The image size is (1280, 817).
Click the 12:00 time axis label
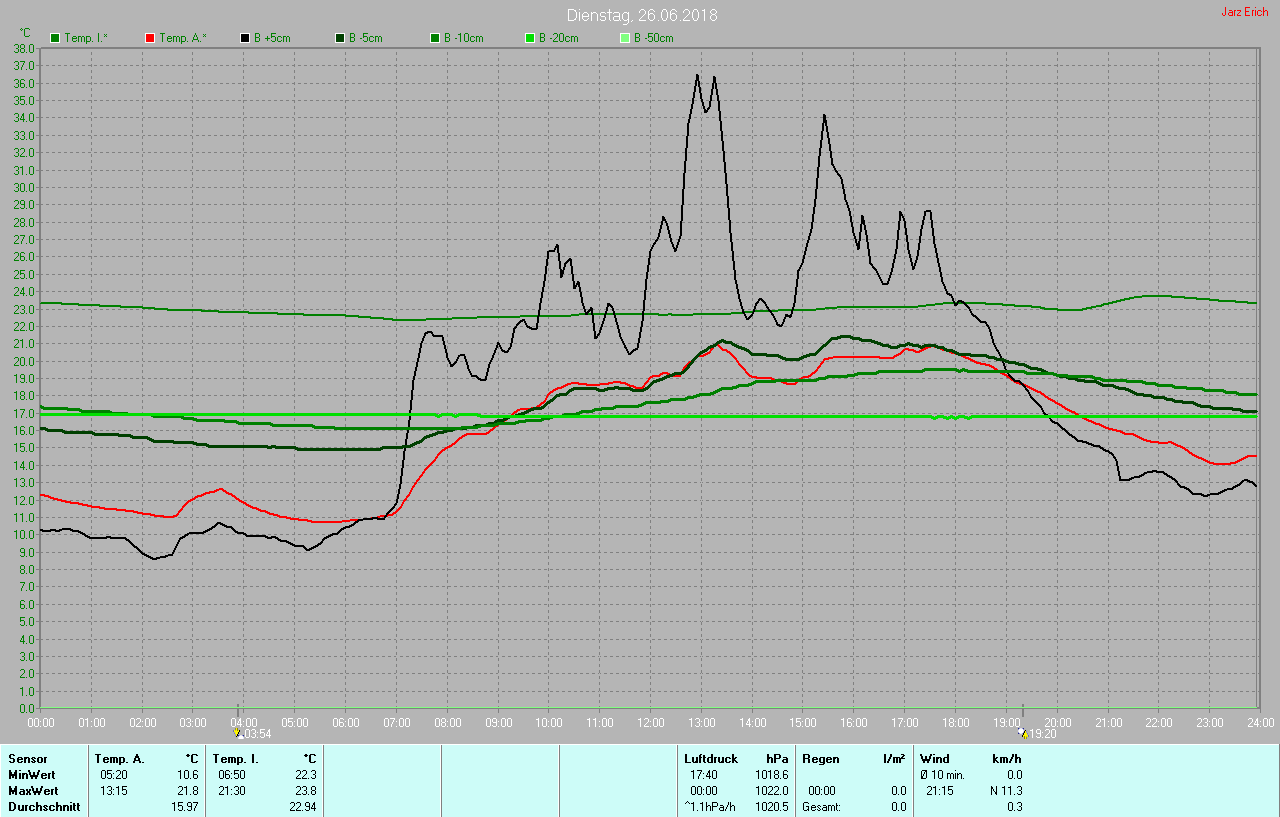pos(651,722)
